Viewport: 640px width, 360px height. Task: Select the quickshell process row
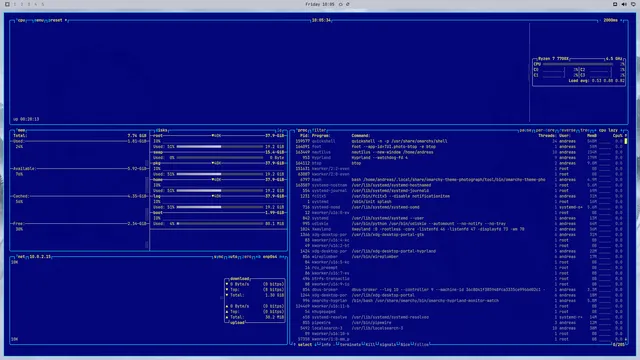(x=459, y=141)
